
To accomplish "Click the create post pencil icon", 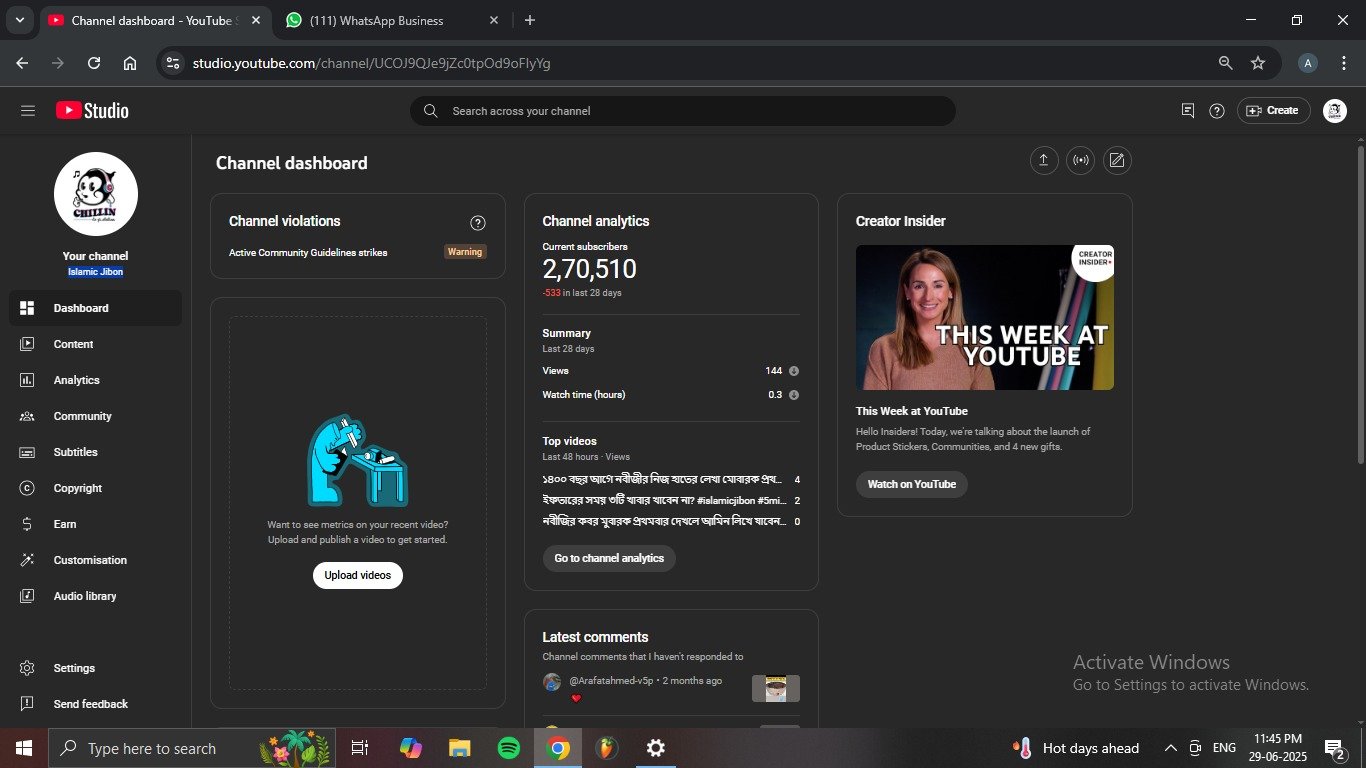I will tap(1117, 161).
